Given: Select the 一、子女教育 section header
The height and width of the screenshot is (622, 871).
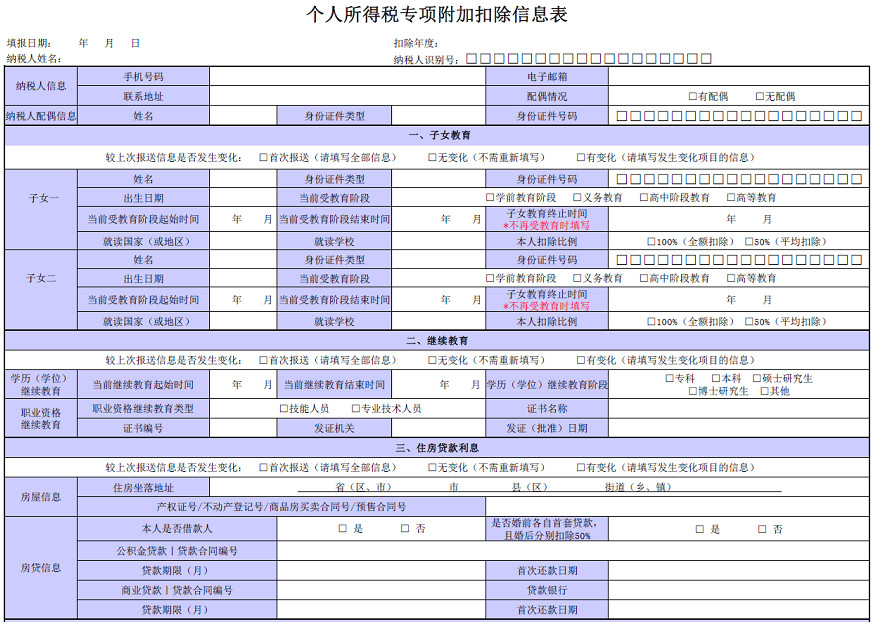Looking at the screenshot, I should point(437,136).
